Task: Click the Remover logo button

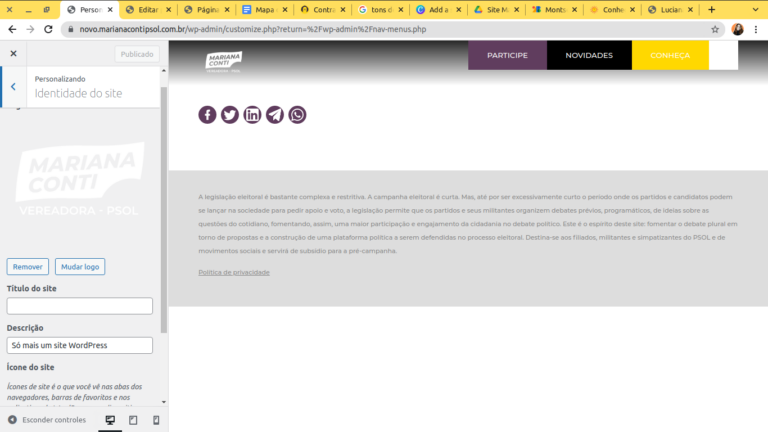Action: coord(27,266)
